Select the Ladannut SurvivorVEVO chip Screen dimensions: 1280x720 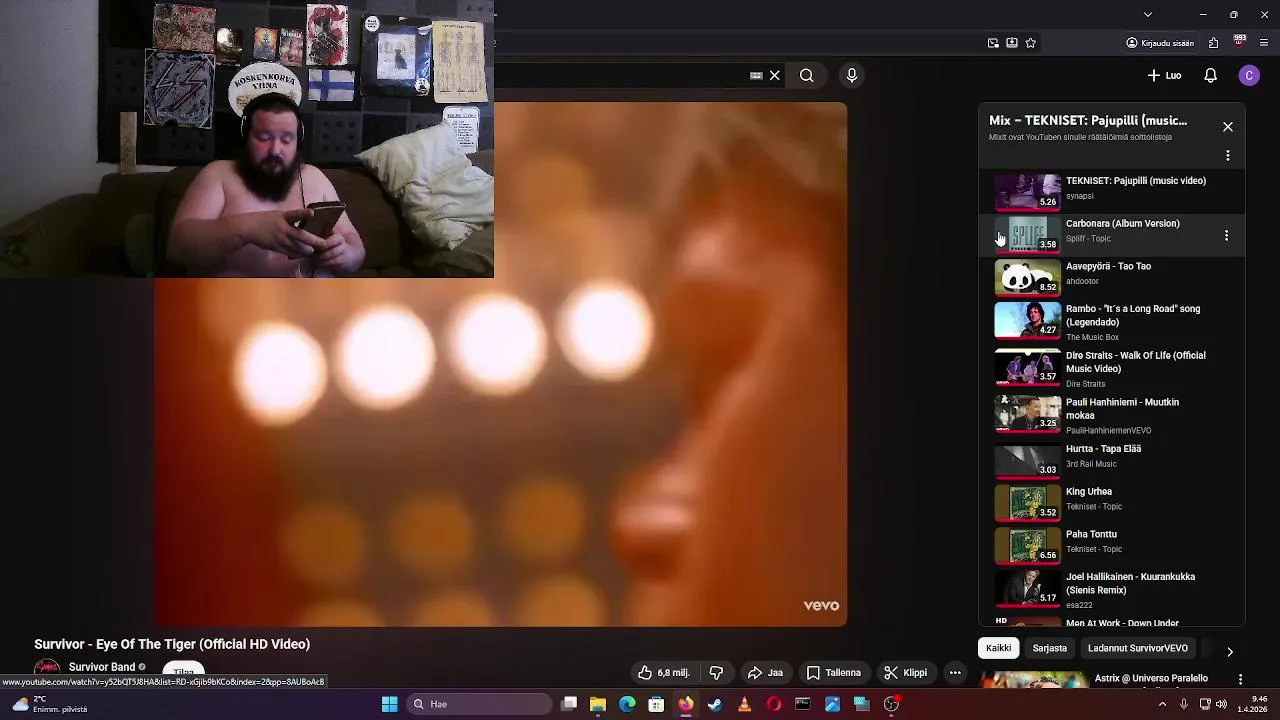(1138, 648)
